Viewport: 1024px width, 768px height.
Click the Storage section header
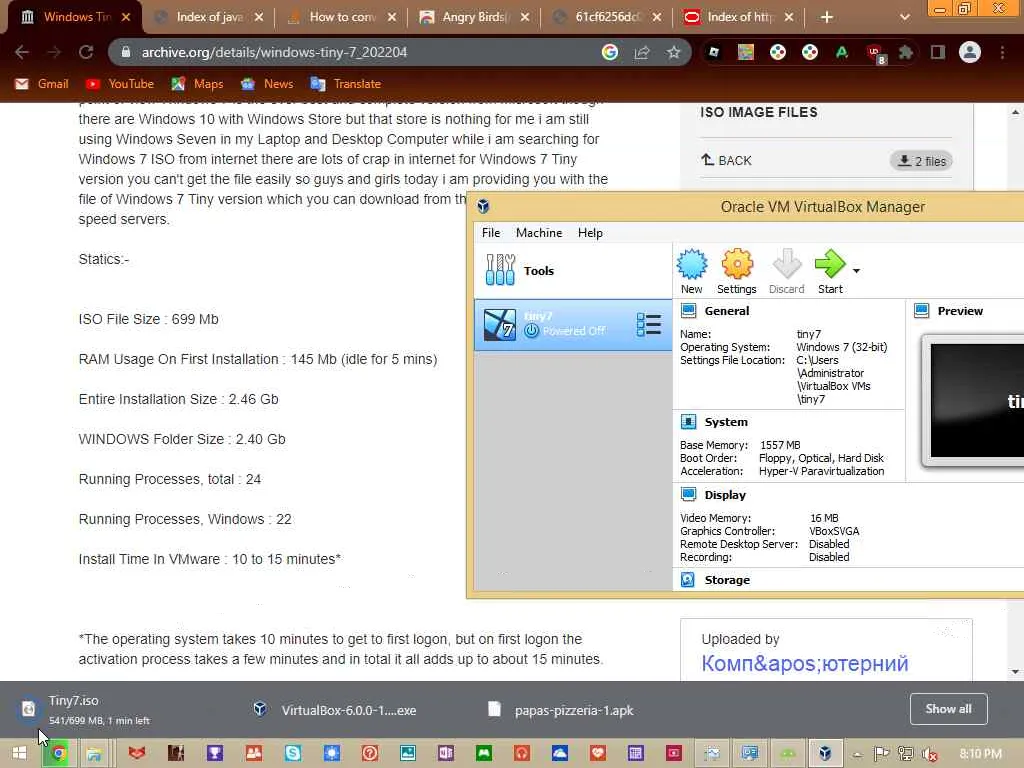[726, 580]
